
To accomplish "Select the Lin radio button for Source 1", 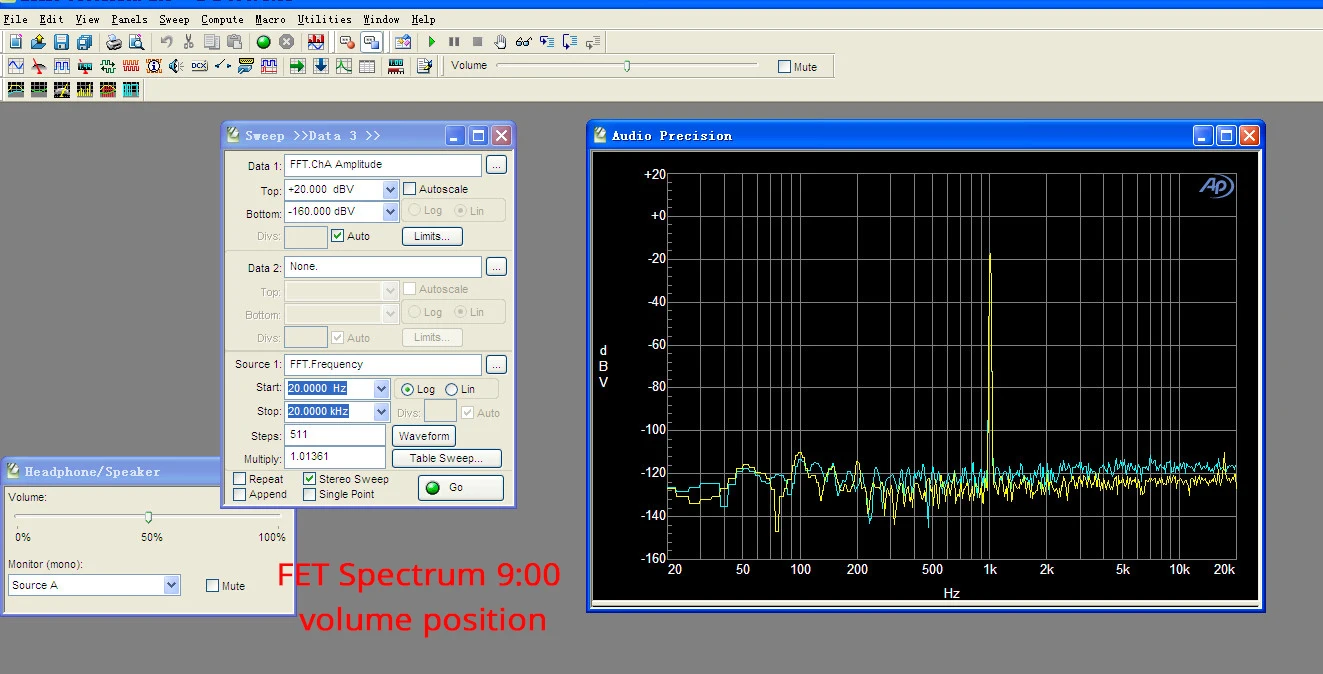I will 452,389.
